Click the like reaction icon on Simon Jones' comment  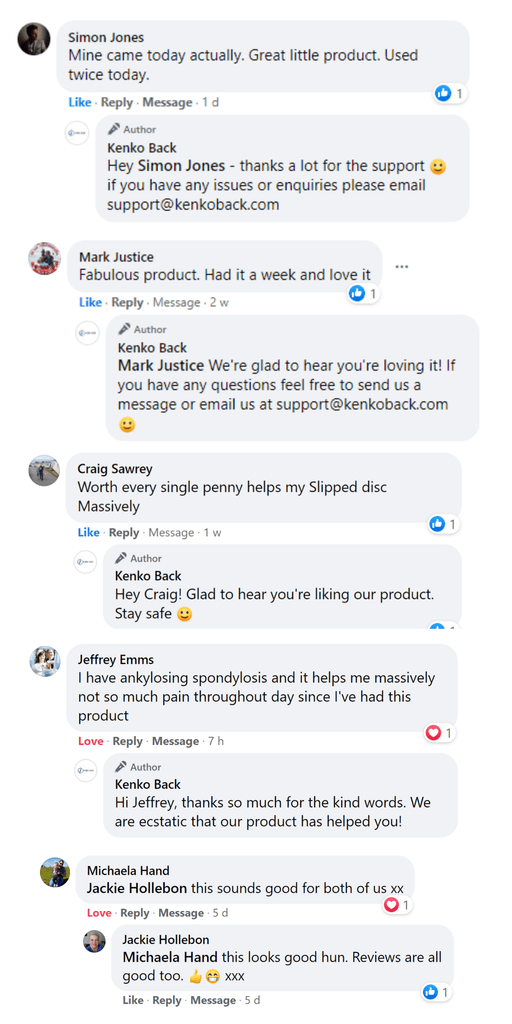click(443, 93)
